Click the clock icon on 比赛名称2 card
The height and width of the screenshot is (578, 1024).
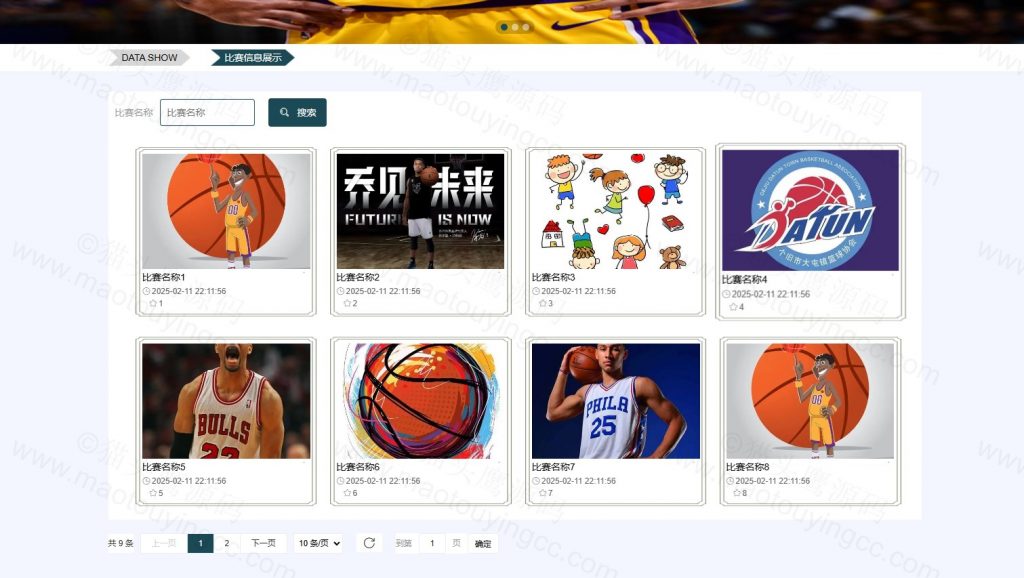click(340, 291)
